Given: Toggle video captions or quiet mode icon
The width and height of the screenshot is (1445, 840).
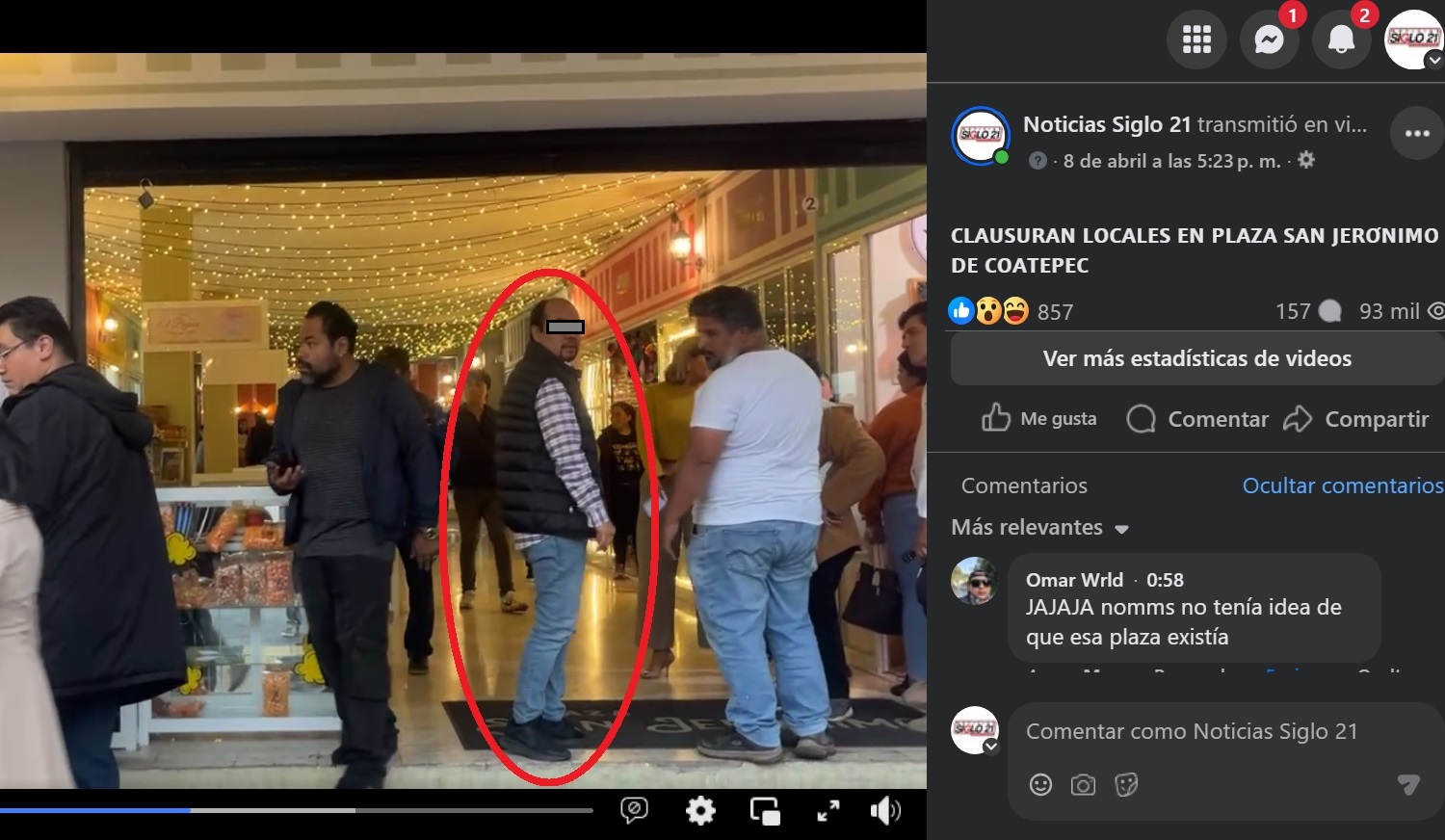Looking at the screenshot, I should tap(634, 811).
